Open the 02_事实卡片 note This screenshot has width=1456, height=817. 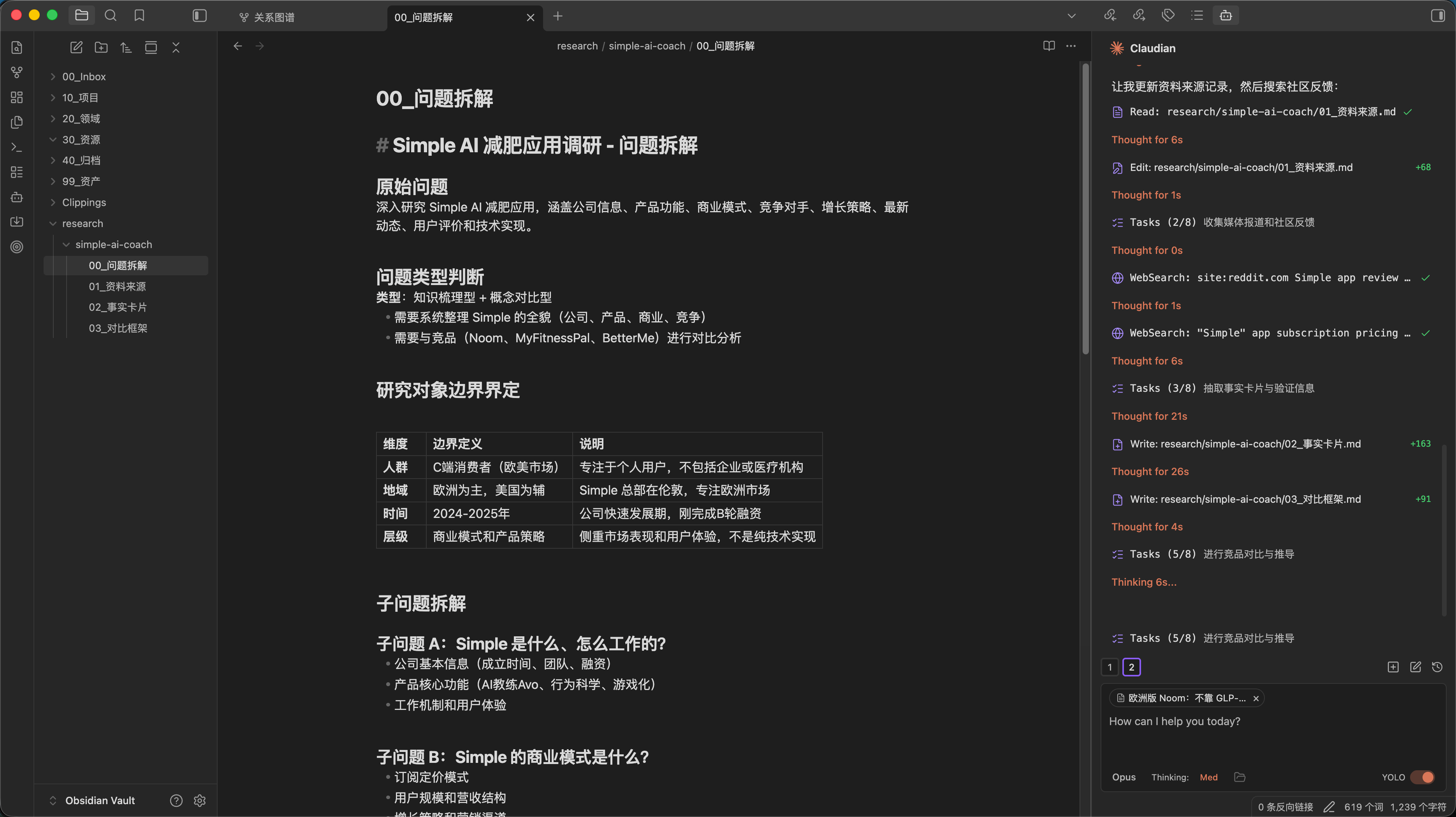[118, 307]
